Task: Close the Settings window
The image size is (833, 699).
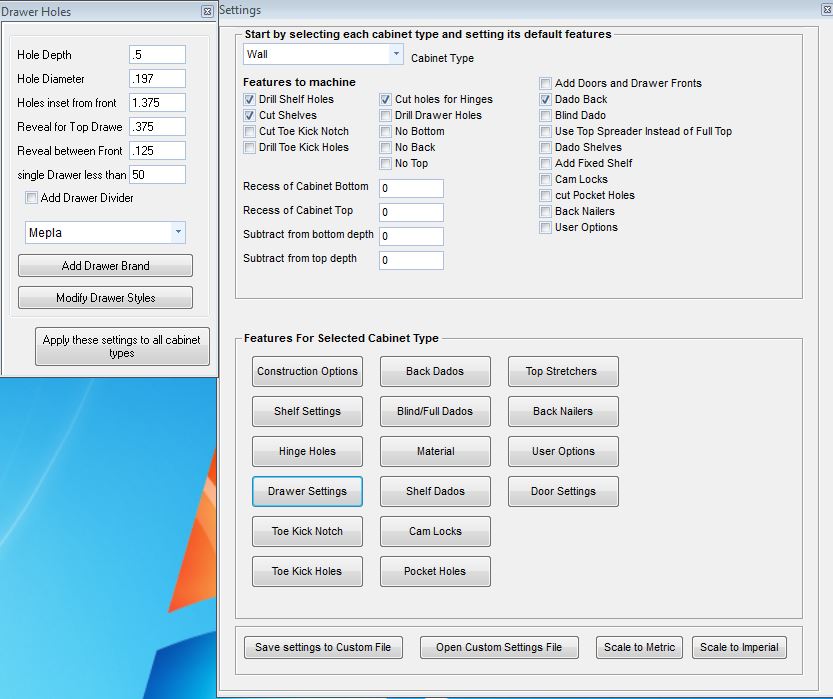Action: [827, 10]
